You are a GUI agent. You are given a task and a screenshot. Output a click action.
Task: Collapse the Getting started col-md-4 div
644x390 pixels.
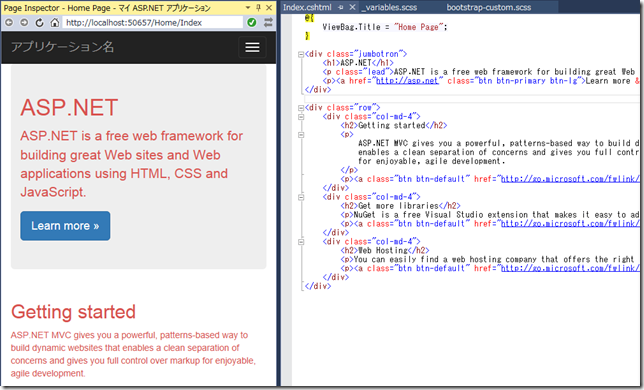pos(301,117)
